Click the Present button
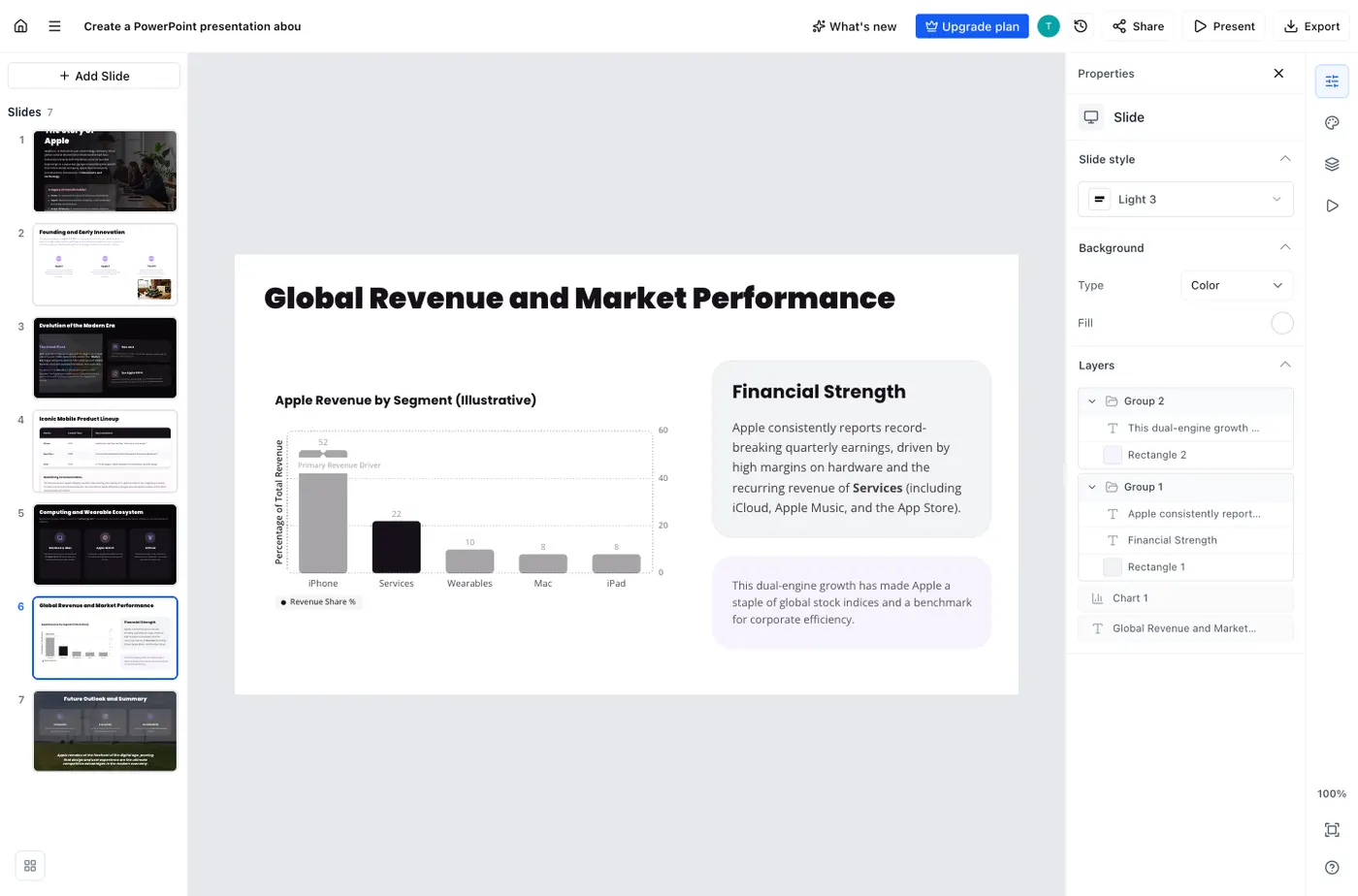This screenshot has height=896, width=1358. tap(1224, 26)
